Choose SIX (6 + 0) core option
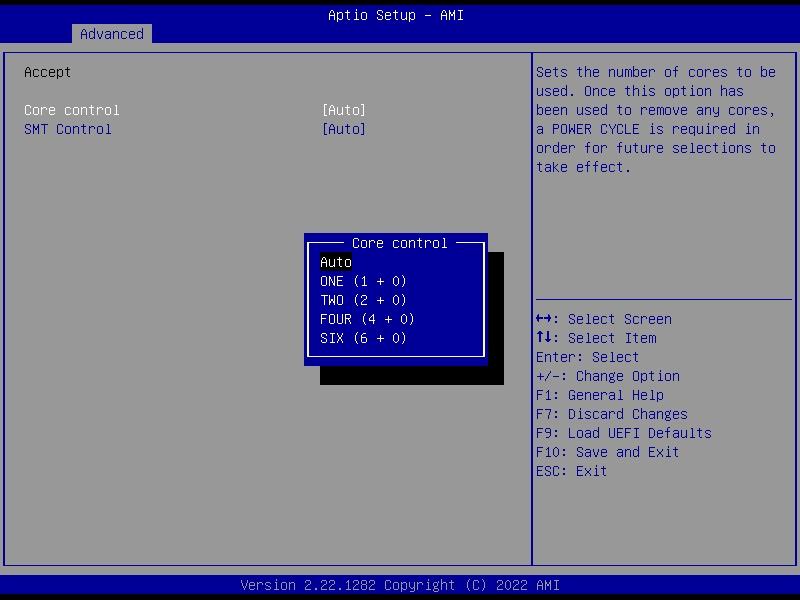The width and height of the screenshot is (800, 600). click(x=363, y=338)
